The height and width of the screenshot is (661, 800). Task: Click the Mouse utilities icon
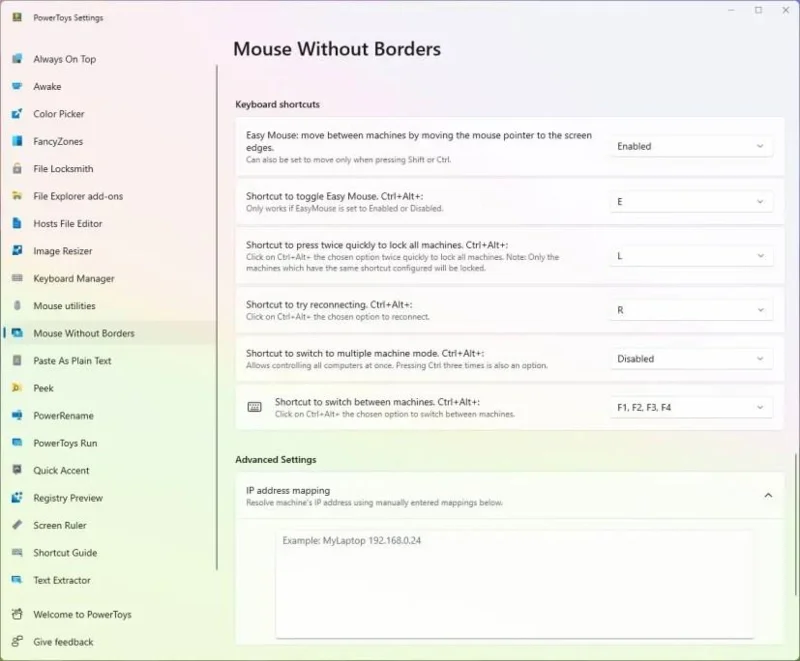point(17,306)
